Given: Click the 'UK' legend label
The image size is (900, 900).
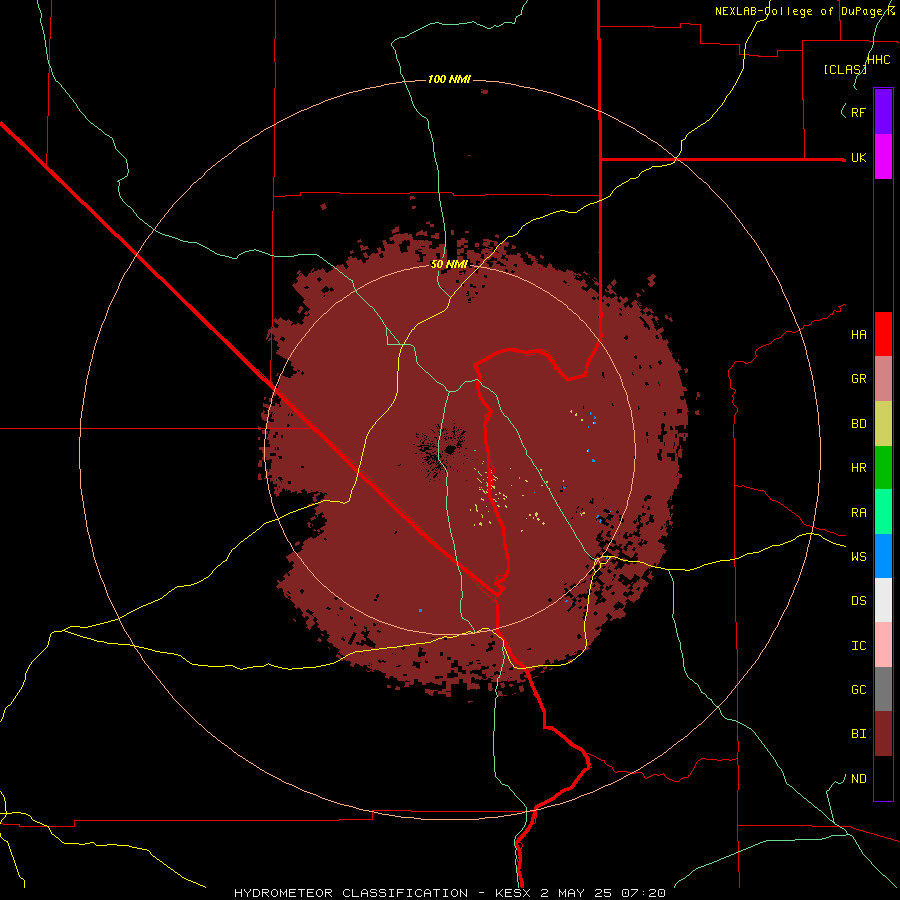Looking at the screenshot, I should [858, 158].
